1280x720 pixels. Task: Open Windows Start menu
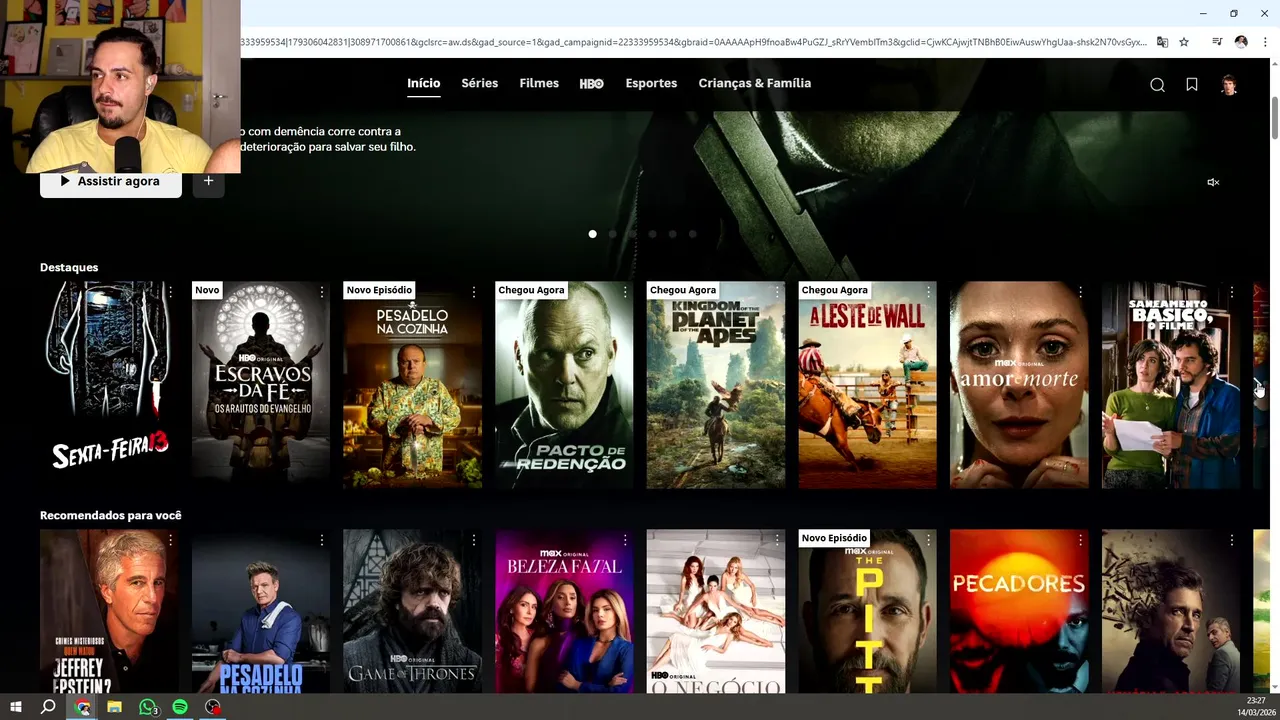coord(16,707)
